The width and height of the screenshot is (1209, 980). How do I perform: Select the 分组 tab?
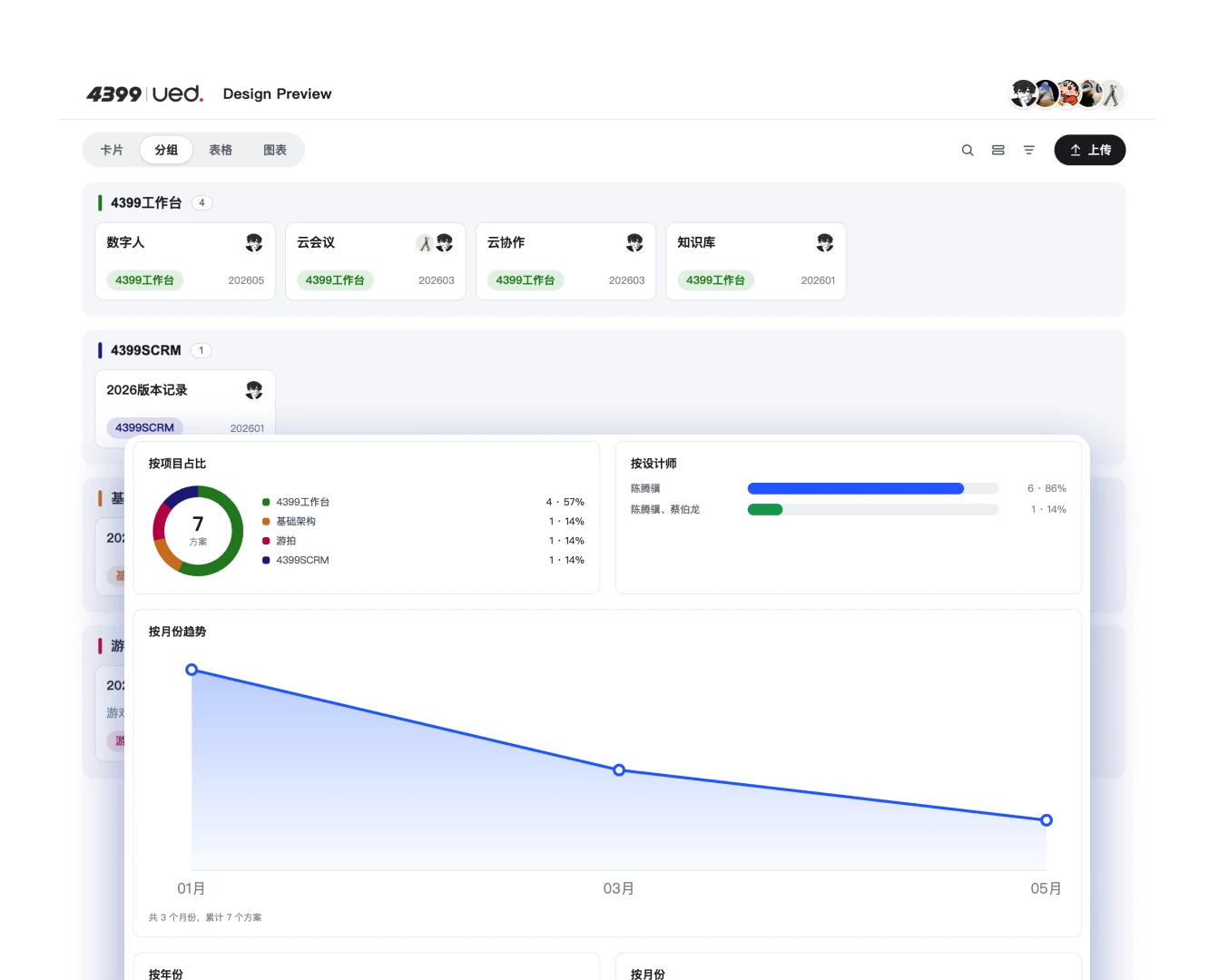pos(166,151)
